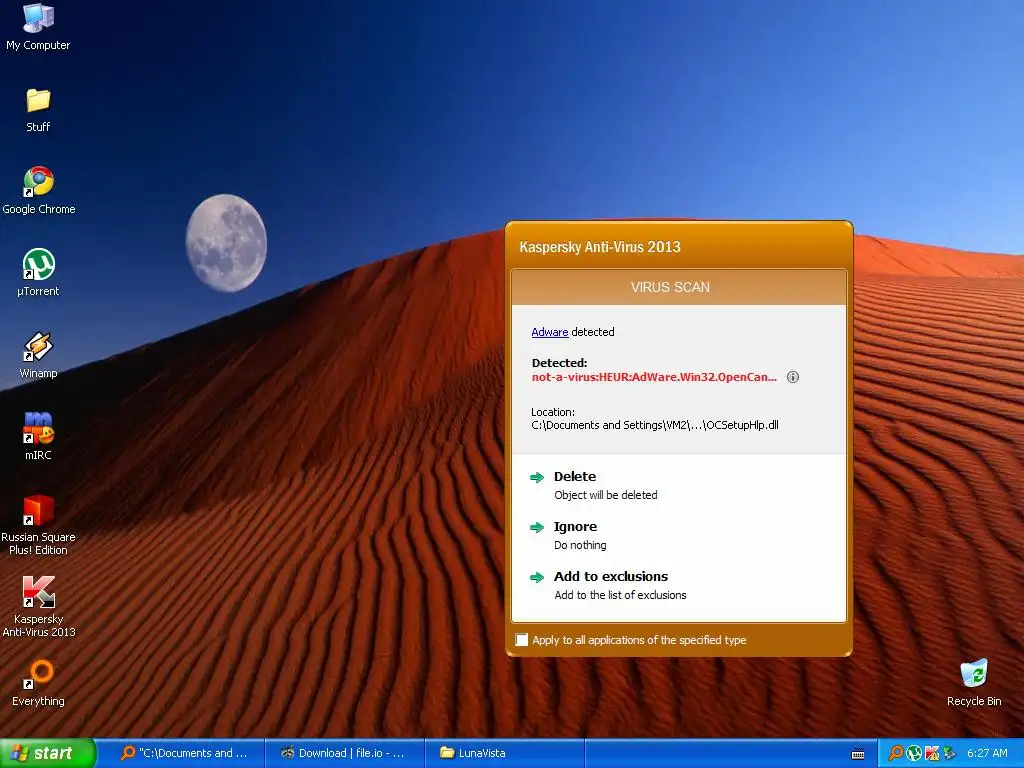Click the 6:27 AM clock in the tray
Viewport: 1024px width, 768px height.
point(987,753)
